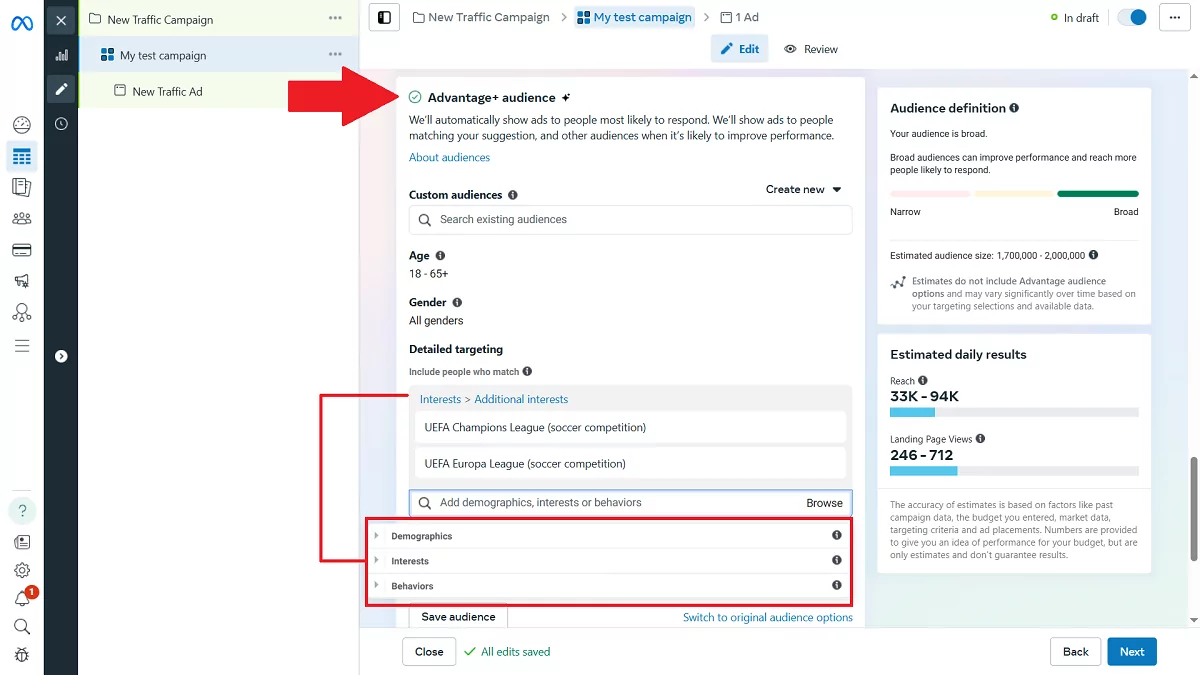Open notifications bell with red badge
The height and width of the screenshot is (675, 1200).
coord(22,597)
